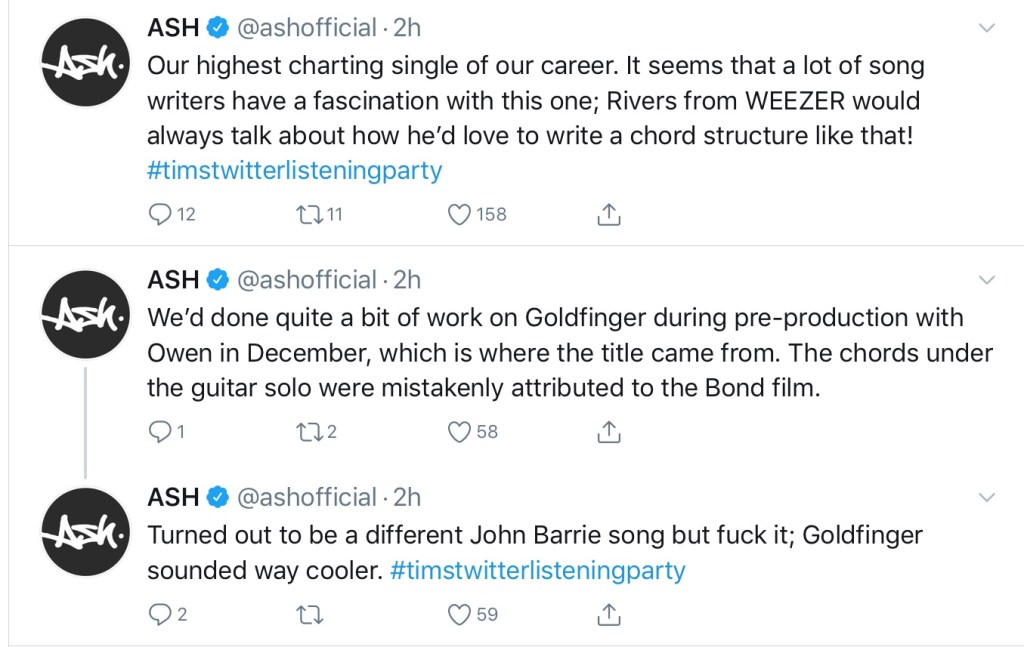The image size is (1024, 647).
Task: Reply to the Goldfinger pre-production tweet
Action: [x=160, y=432]
